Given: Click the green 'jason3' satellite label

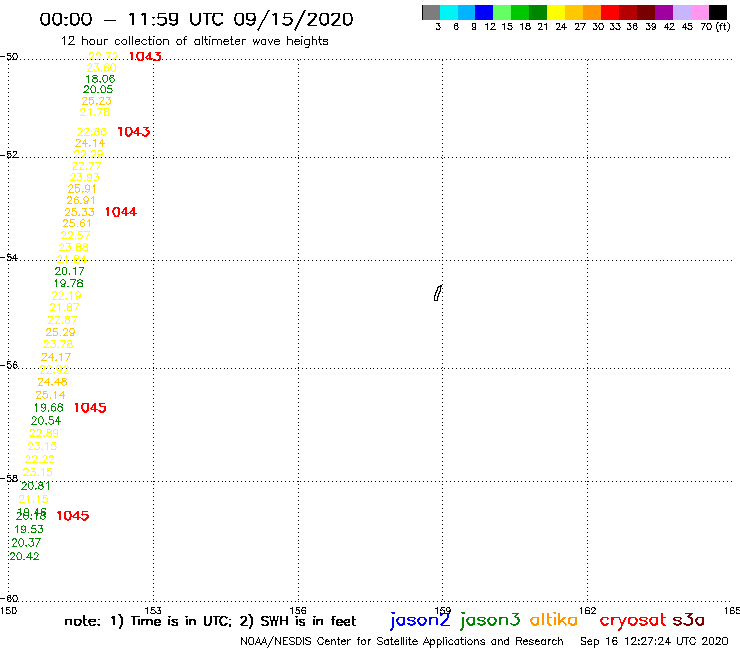Looking at the screenshot, I should [490, 620].
